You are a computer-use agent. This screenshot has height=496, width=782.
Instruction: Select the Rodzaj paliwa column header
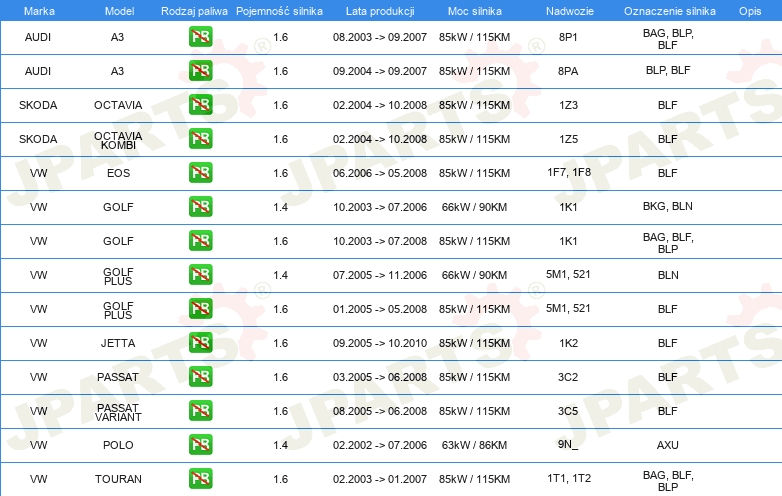coord(194,11)
